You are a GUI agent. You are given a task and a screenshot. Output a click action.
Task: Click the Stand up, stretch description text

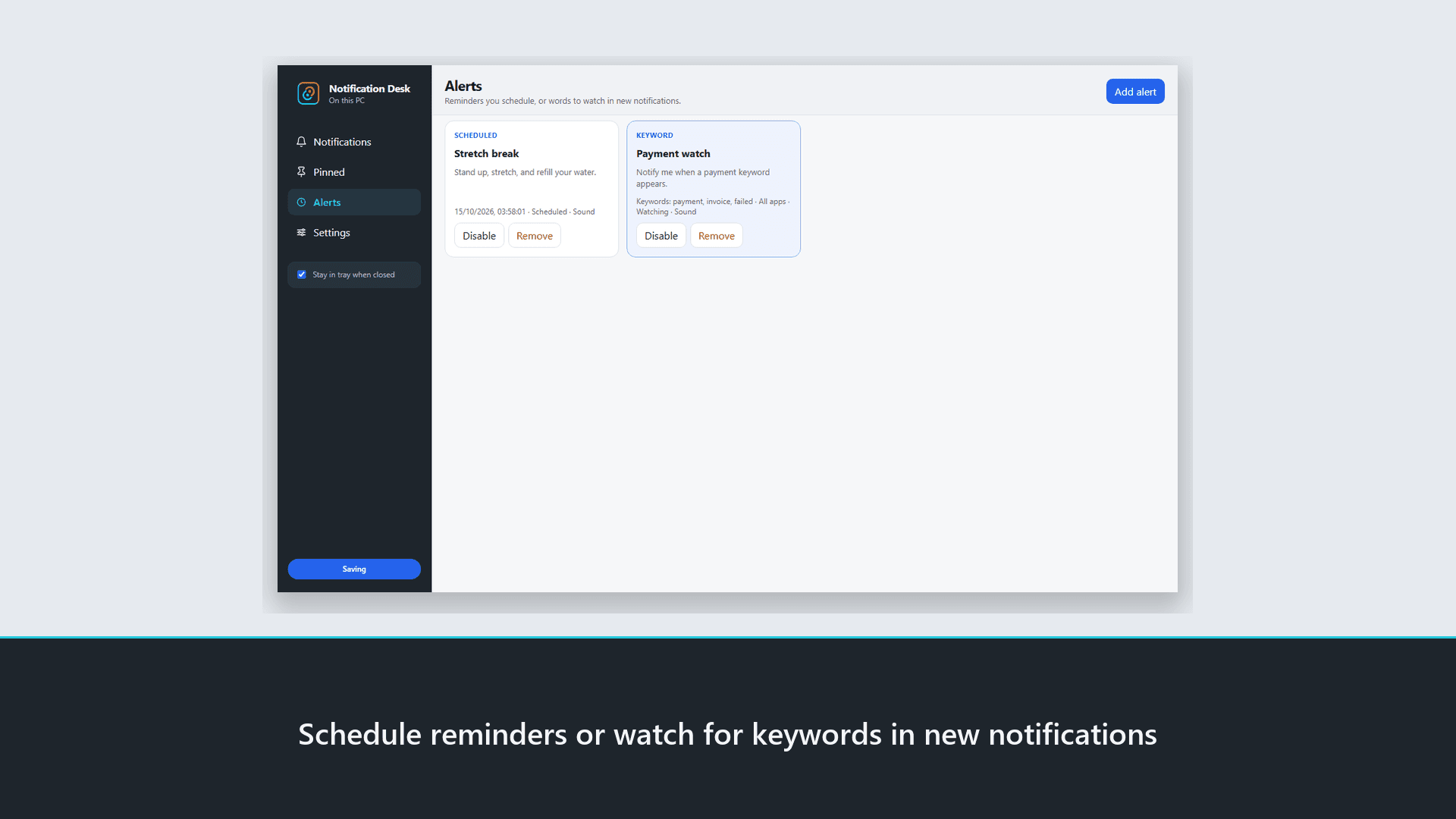[x=525, y=173]
